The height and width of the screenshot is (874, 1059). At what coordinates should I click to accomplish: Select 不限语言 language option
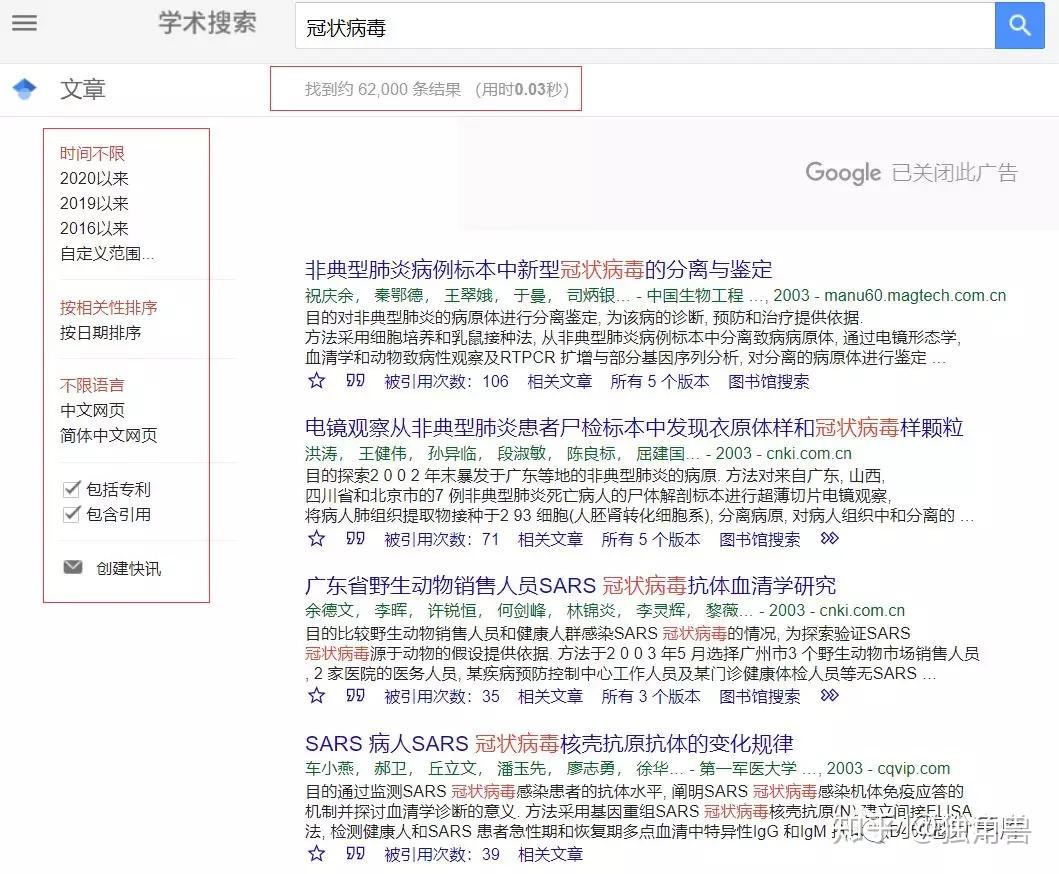(x=92, y=385)
